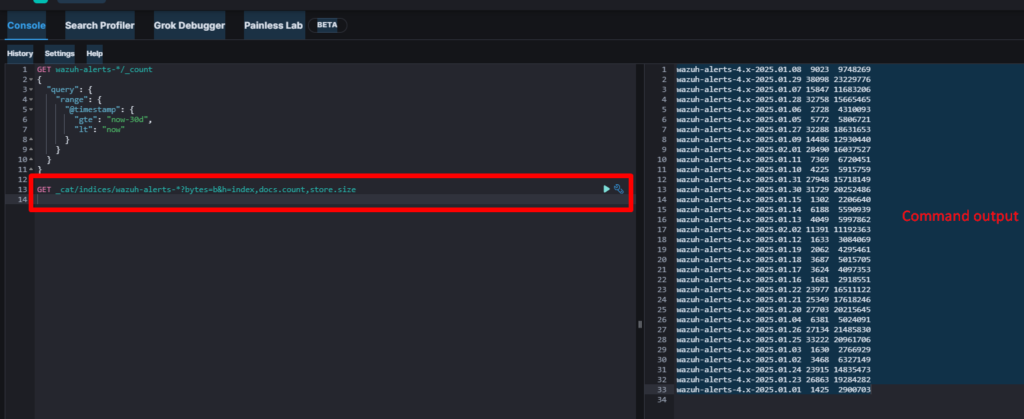Collapse the "query" block on line 3

pos(30,89)
